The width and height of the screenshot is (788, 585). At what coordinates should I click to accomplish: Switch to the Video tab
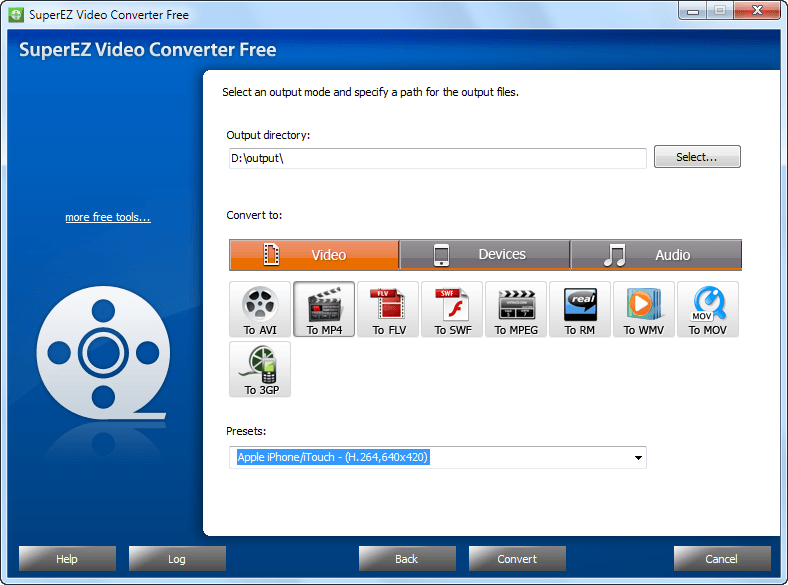314,255
